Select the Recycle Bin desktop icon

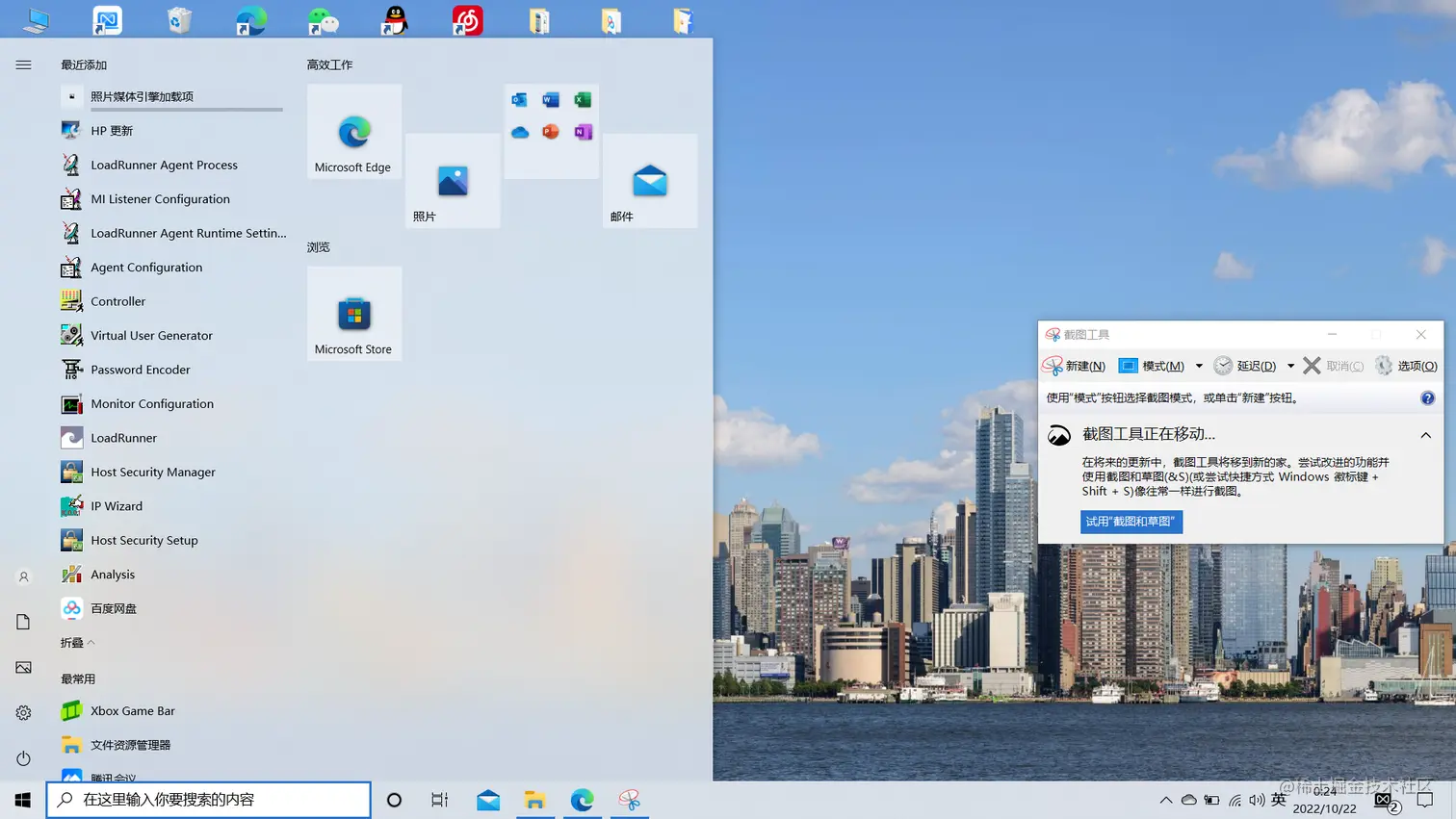point(179,20)
